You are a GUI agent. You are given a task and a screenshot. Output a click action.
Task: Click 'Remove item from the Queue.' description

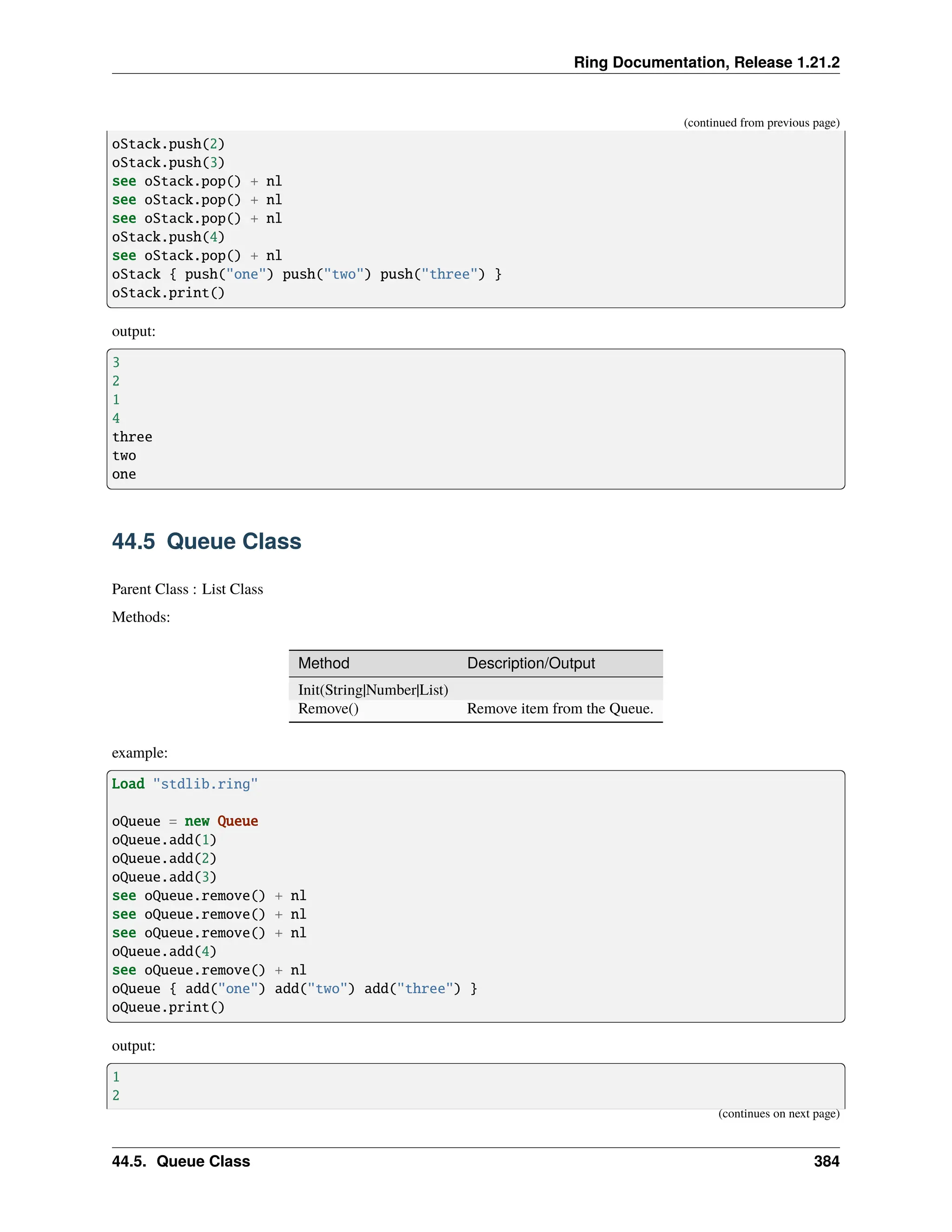click(560, 709)
